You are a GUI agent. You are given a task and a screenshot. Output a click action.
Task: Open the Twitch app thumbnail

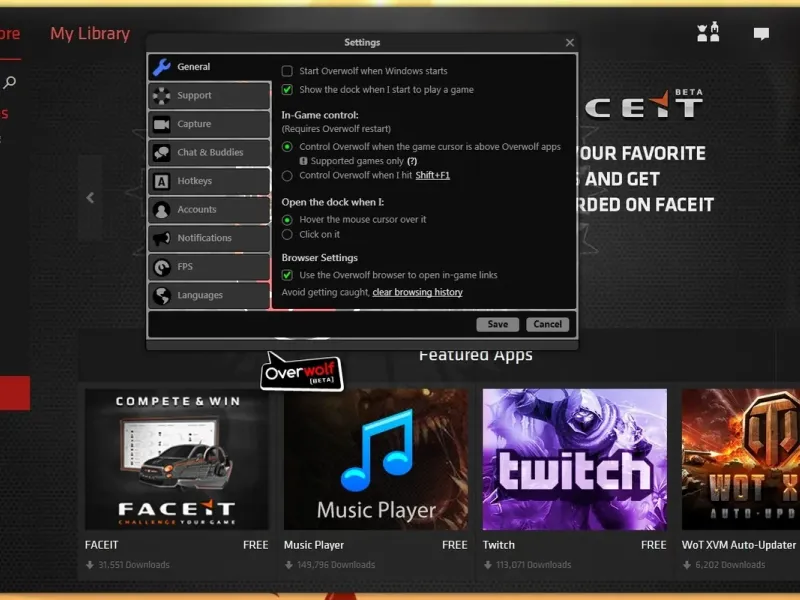[x=574, y=460]
